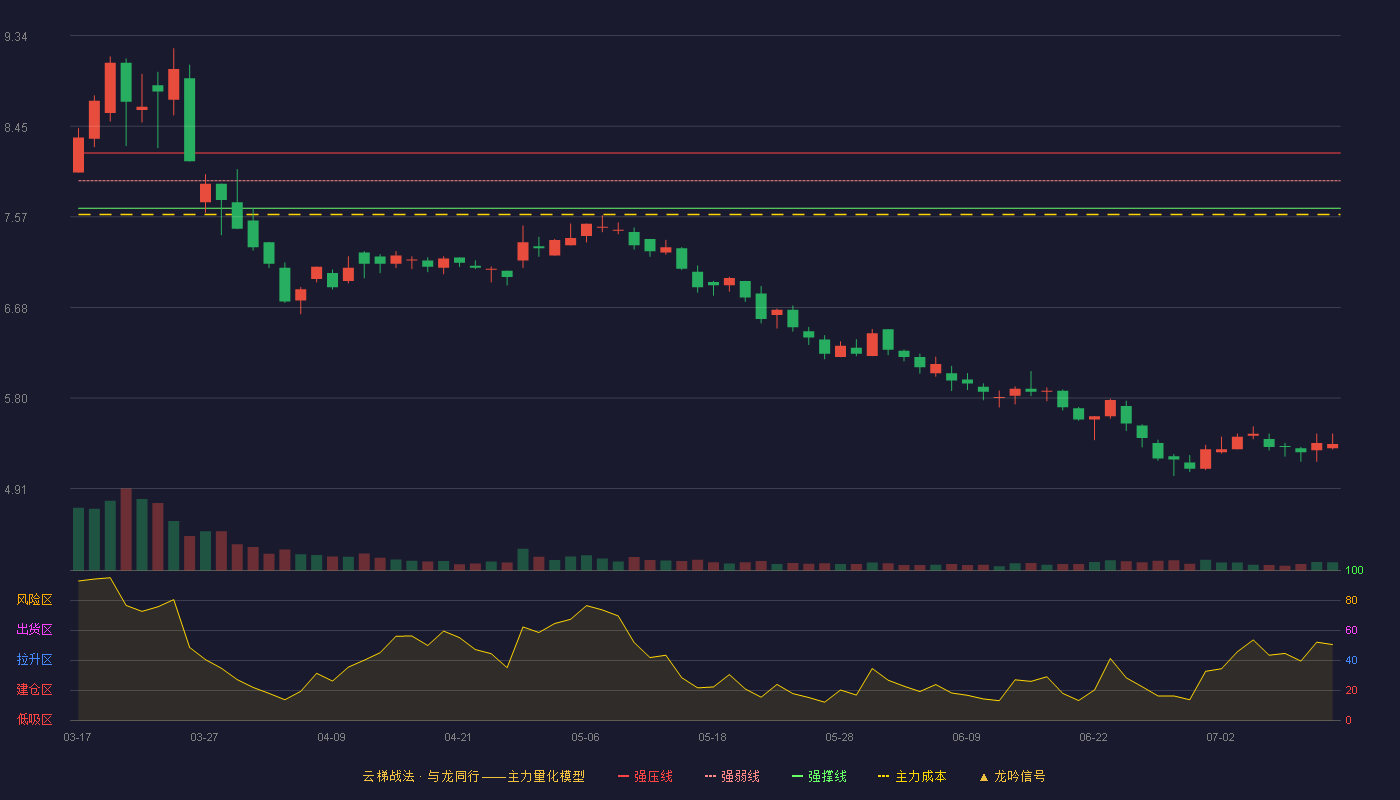Click the 04-21 date label
The height and width of the screenshot is (800, 1400).
(x=458, y=737)
